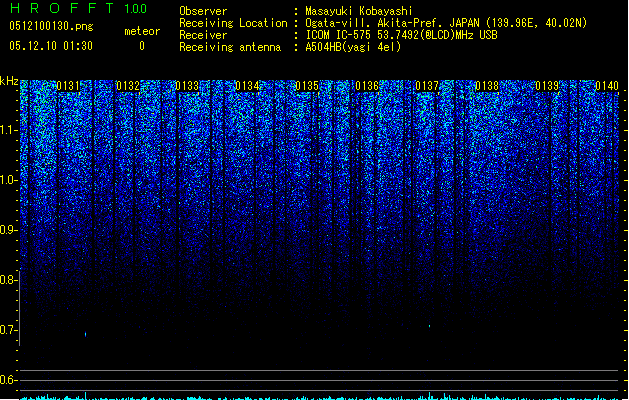Click the 0134 time marker

point(247,86)
